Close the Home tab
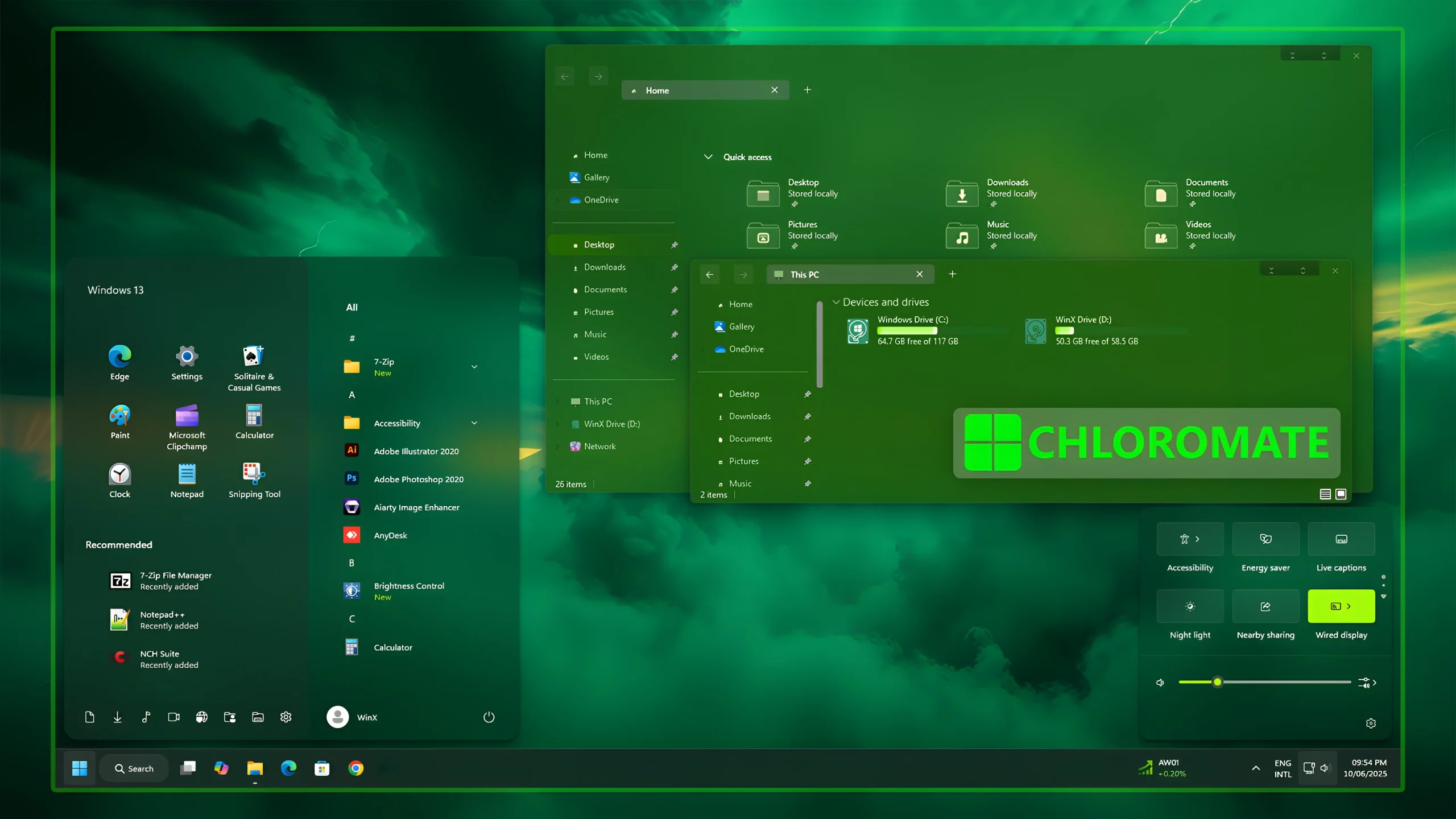Viewport: 1456px width, 819px height. tap(775, 90)
